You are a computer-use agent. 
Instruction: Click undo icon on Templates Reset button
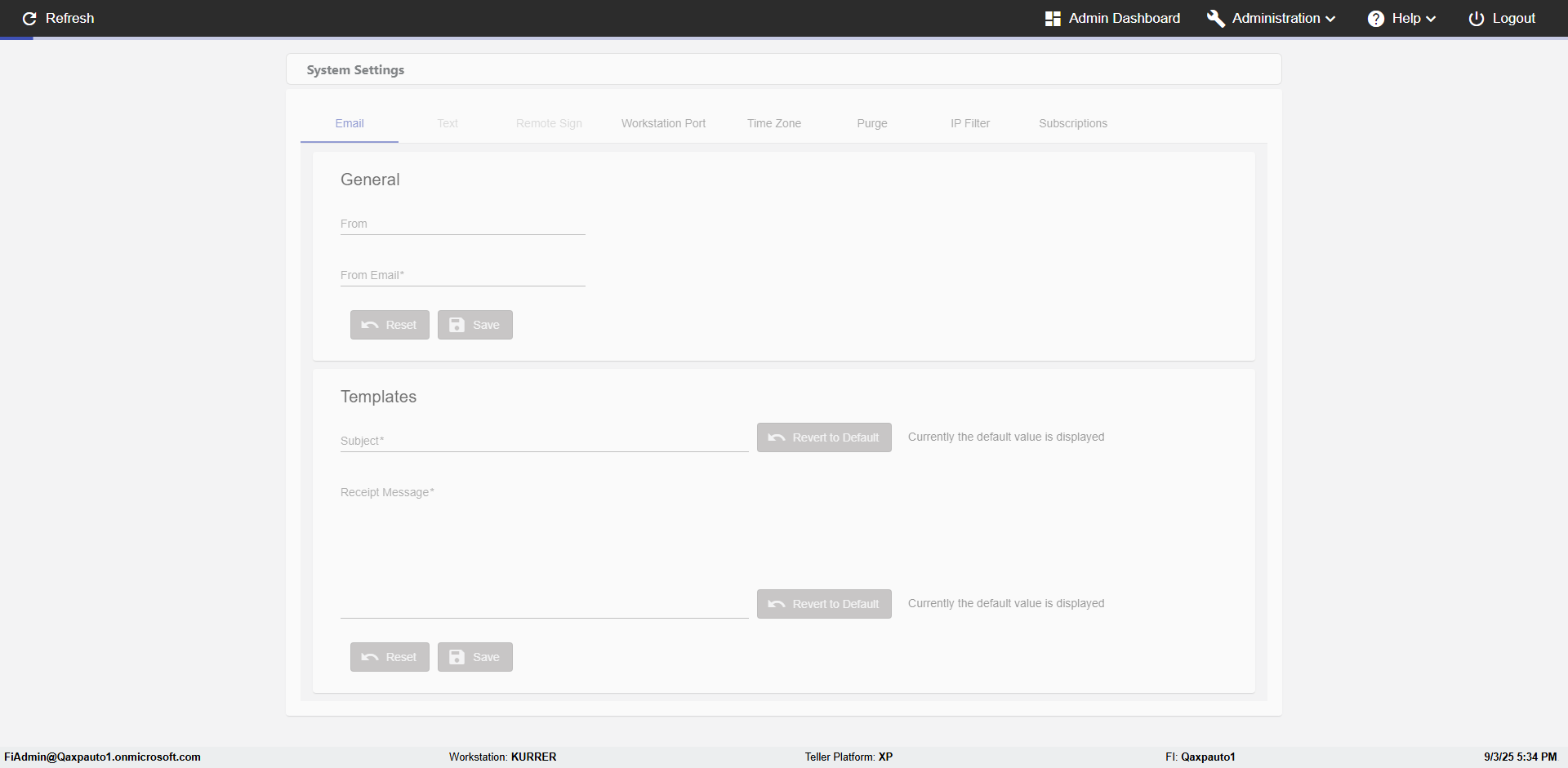pyautogui.click(x=370, y=657)
